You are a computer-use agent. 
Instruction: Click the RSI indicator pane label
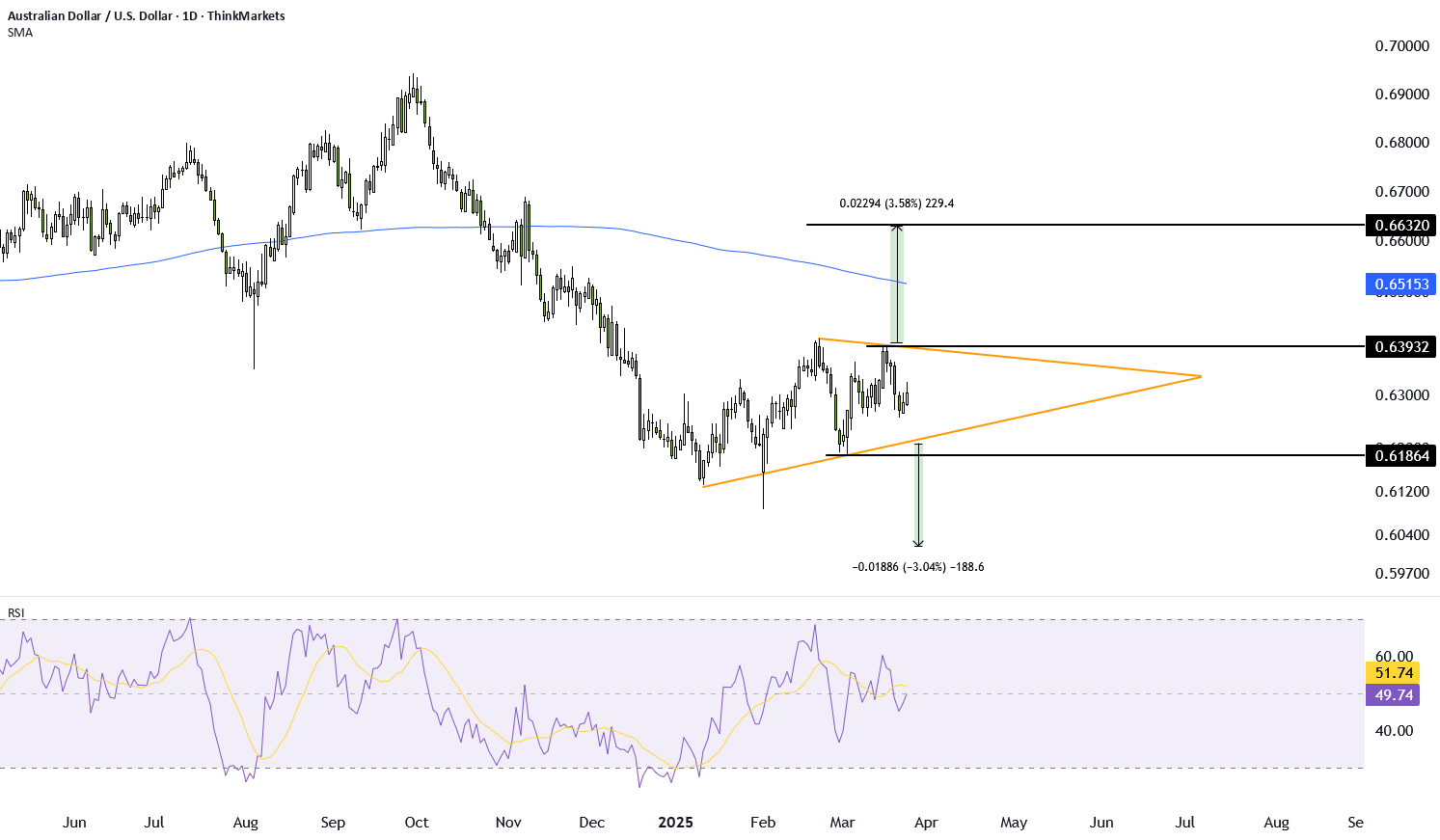[16, 612]
